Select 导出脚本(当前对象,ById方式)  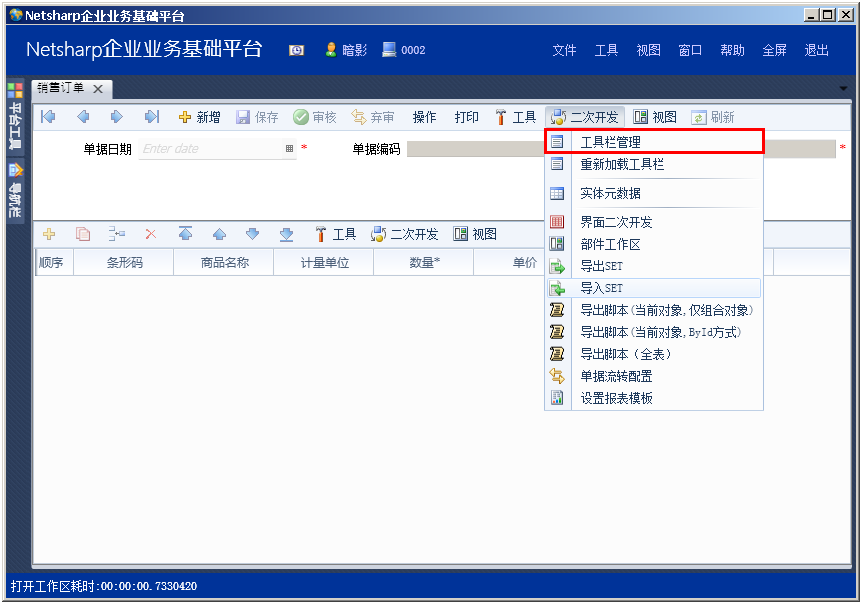654,332
